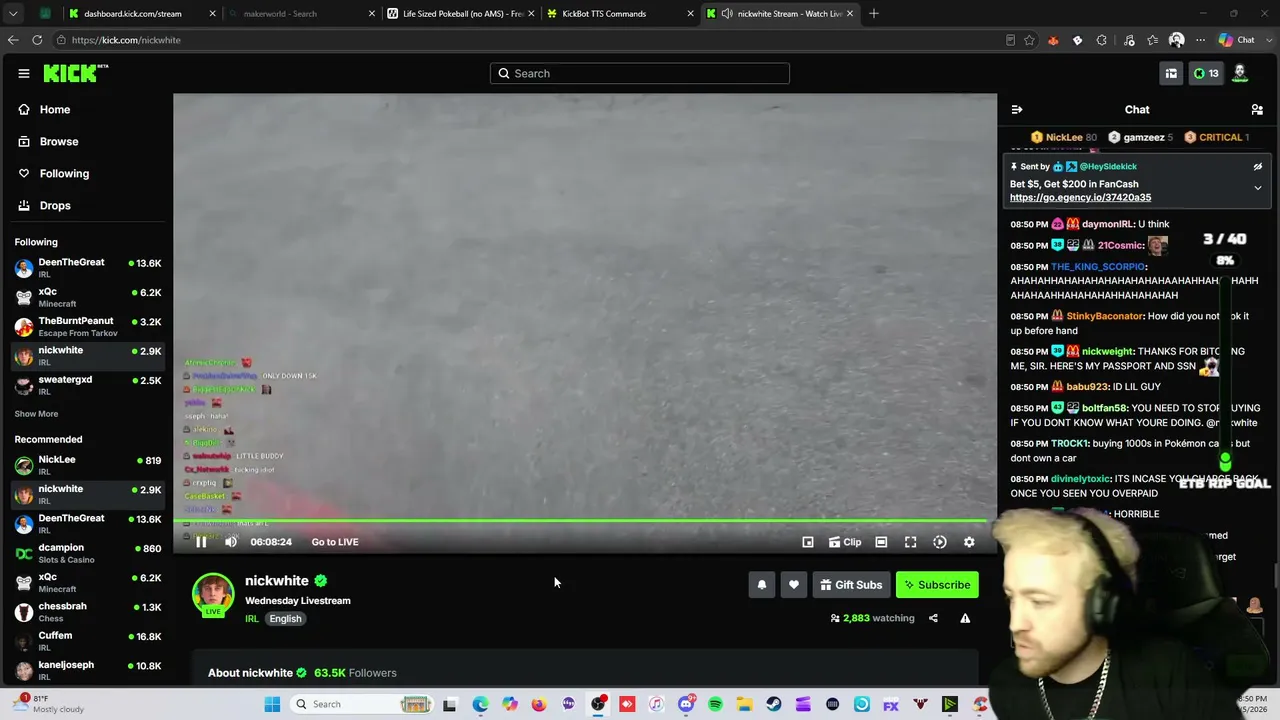Follow nickwhite with the heart button
Viewport: 1280px width, 720px height.
coord(794,585)
